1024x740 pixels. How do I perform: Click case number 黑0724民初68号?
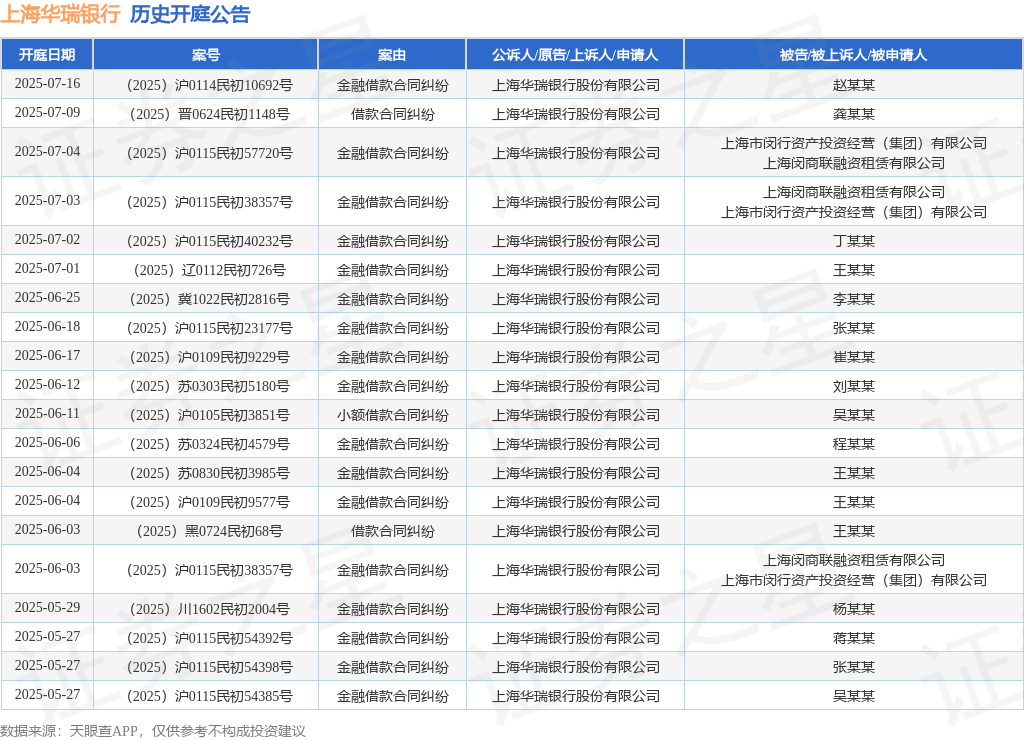(x=209, y=531)
